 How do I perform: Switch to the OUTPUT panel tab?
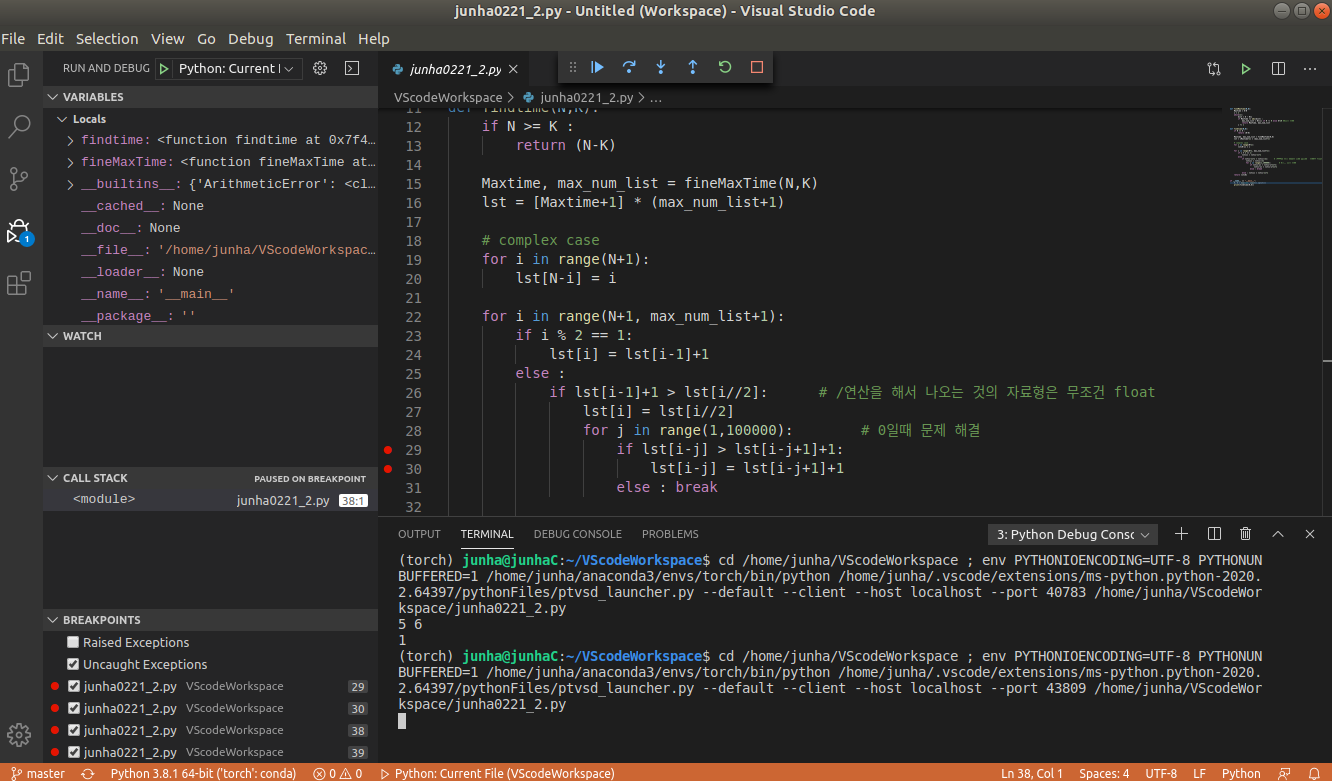[x=419, y=534]
